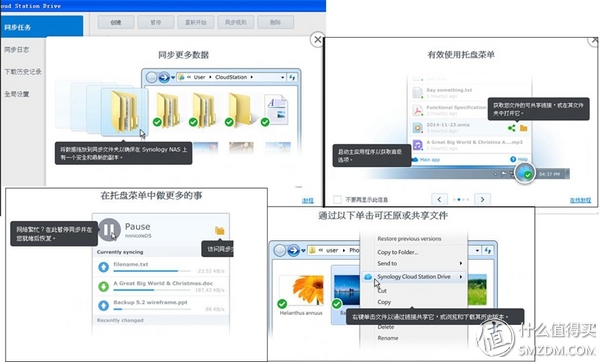Open the CloudStation address bar dropdown arrow

[x=282, y=77]
